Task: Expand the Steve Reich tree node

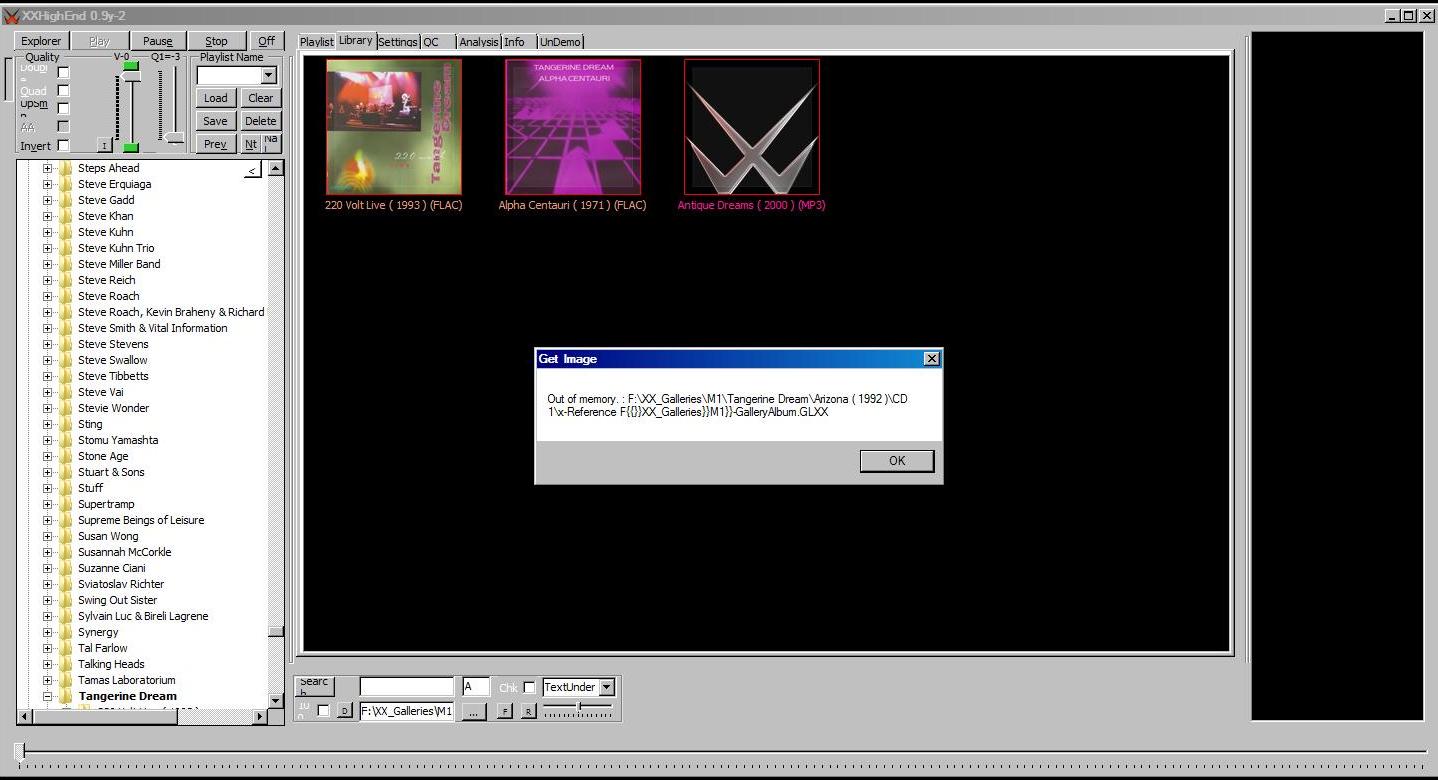Action: pos(47,280)
